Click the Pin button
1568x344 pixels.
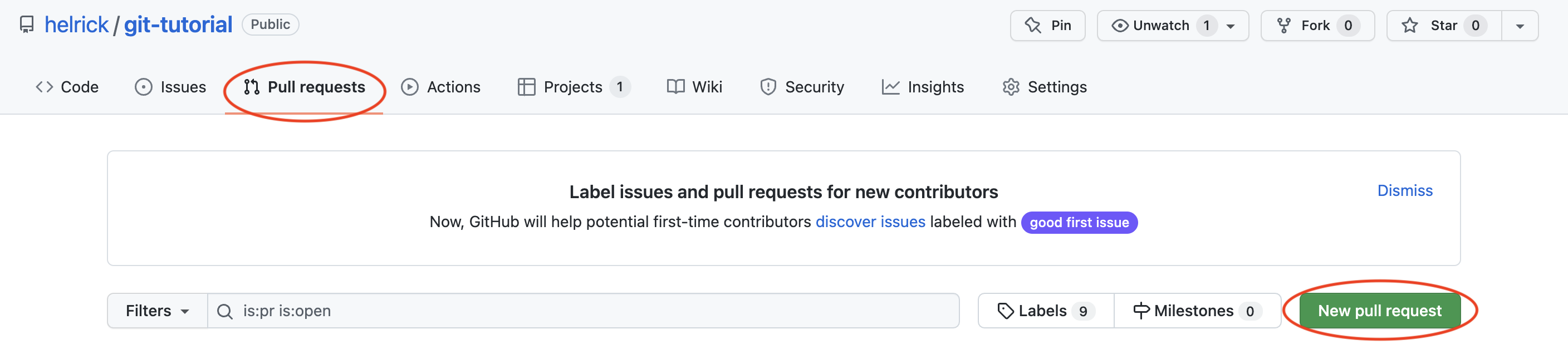1047,26
